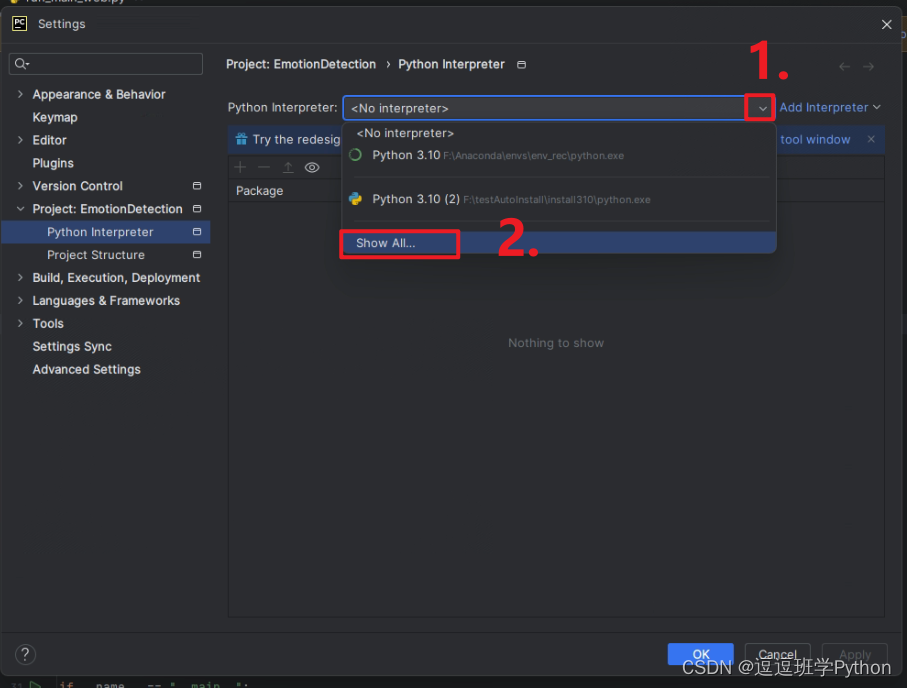Click the project-level marker icon beside the Python Interpreter breadcrumb

pyautogui.click(x=522, y=65)
